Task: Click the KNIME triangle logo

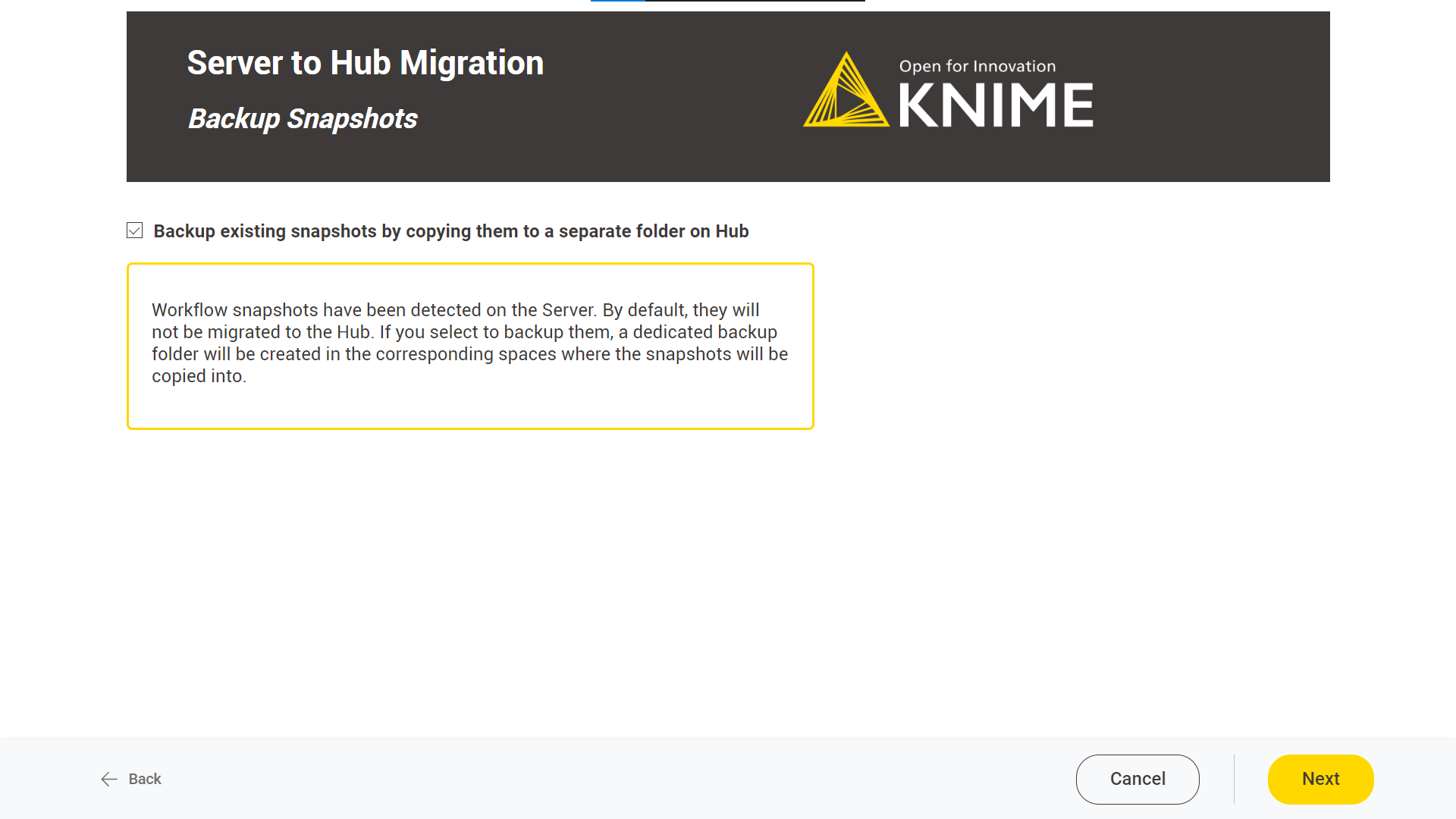Action: pos(846,89)
